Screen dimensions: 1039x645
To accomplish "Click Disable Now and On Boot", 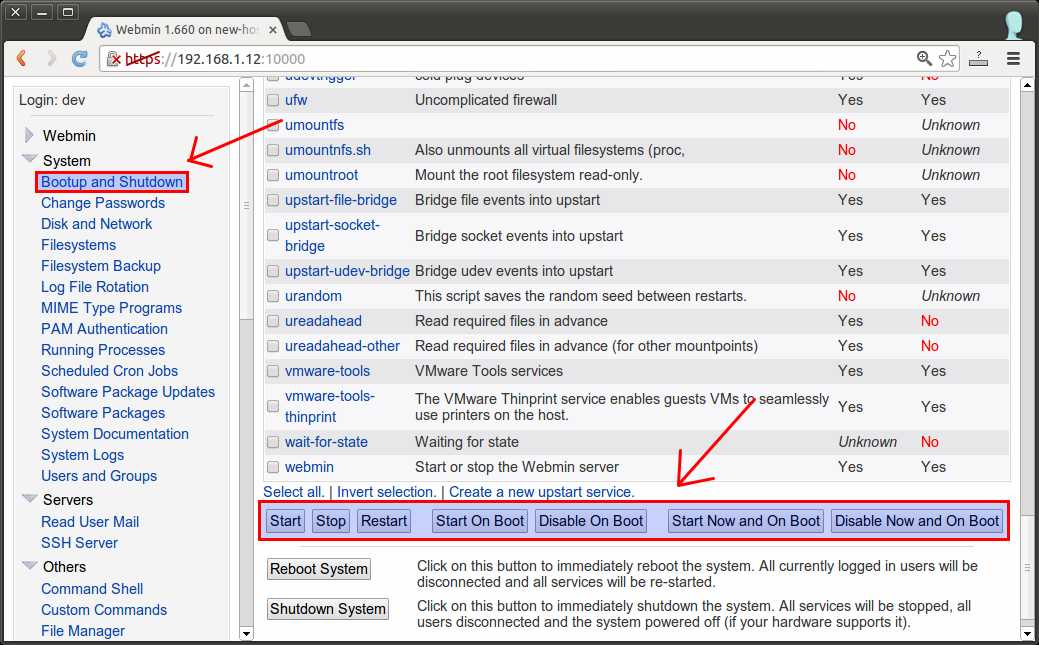I will point(916,521).
